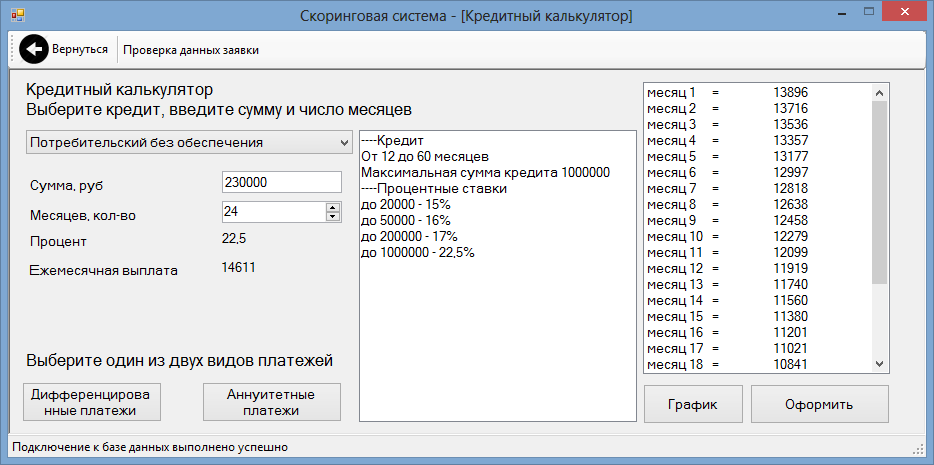Click the Кредитный калькулятор heading
Viewport: 934px width, 465px height.
[x=119, y=91]
